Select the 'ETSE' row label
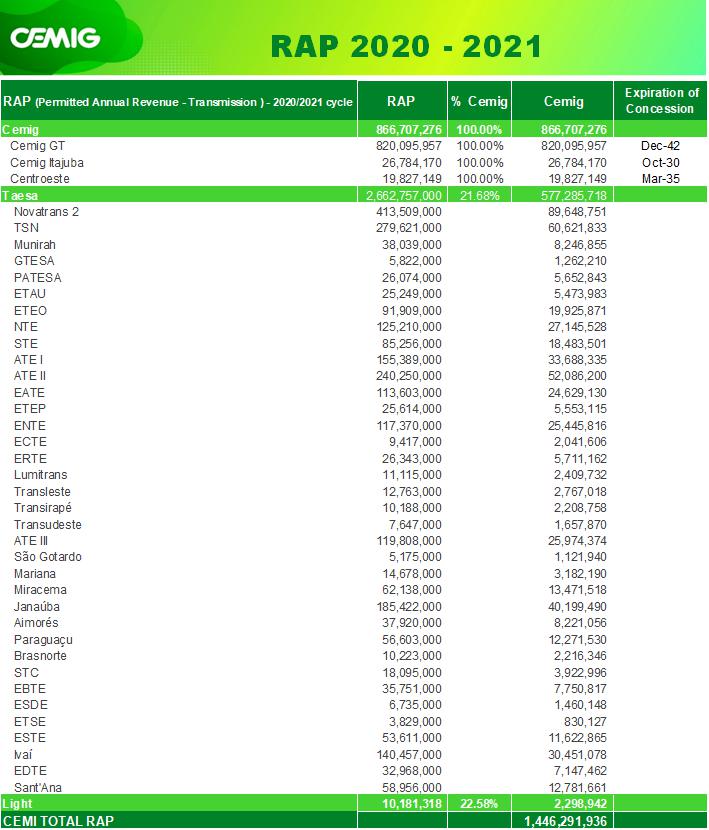 pos(30,721)
